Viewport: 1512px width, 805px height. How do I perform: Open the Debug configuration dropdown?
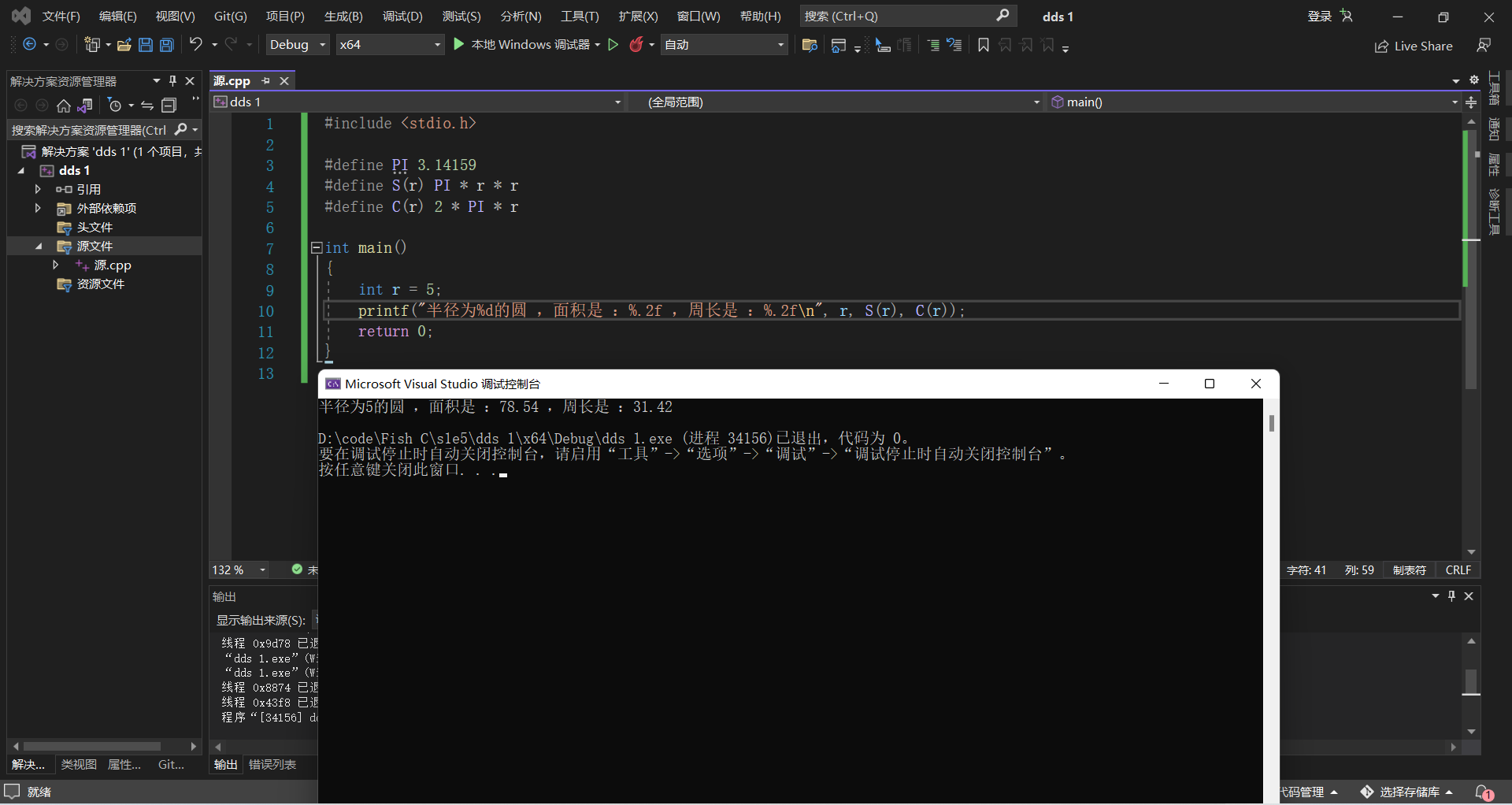(297, 45)
